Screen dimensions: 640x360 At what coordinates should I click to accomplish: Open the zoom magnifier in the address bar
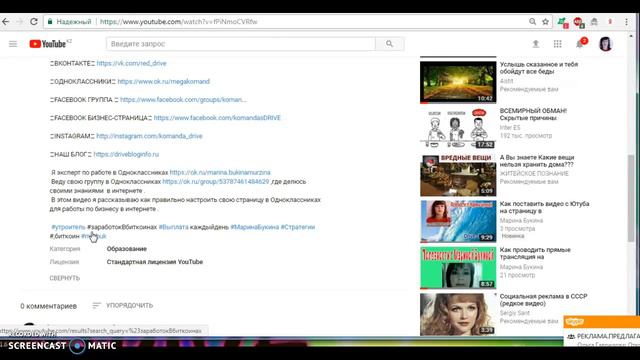pyautogui.click(x=532, y=22)
